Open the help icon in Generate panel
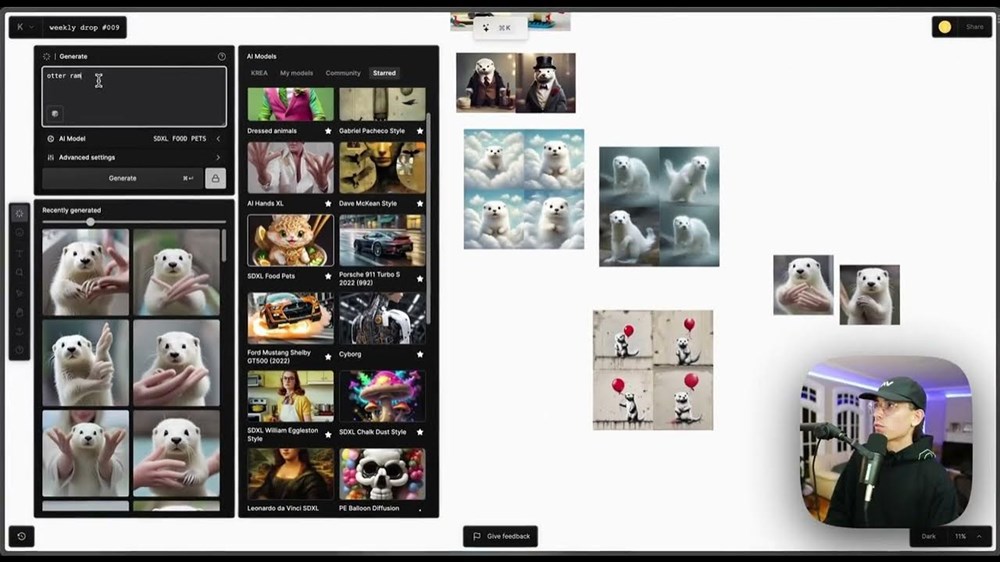This screenshot has height=562, width=1000. click(x=221, y=56)
